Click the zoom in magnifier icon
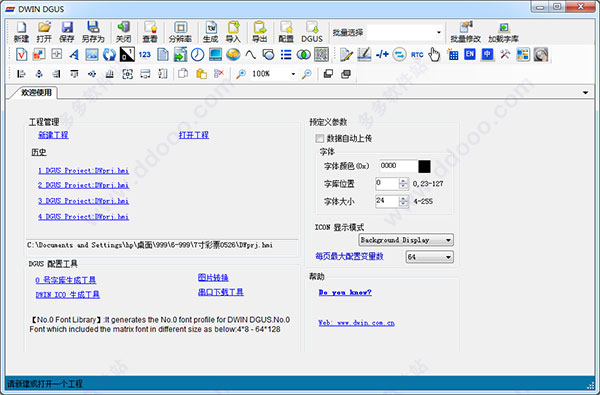 [x=241, y=73]
